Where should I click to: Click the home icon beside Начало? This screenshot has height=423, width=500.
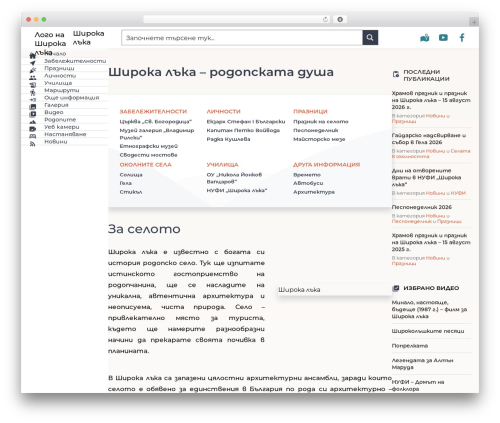pyautogui.click(x=32, y=56)
